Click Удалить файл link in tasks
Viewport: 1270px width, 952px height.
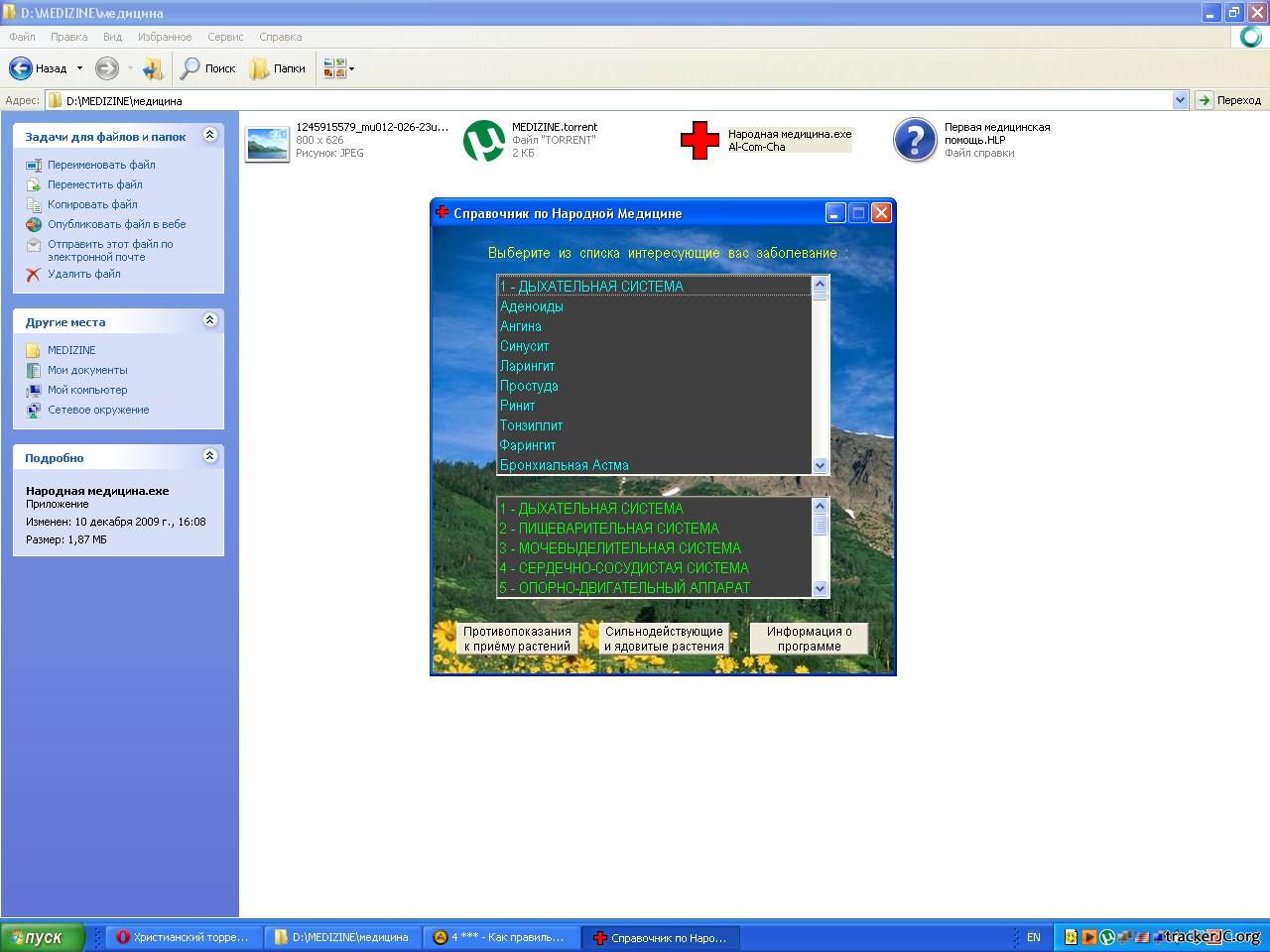coord(83,274)
